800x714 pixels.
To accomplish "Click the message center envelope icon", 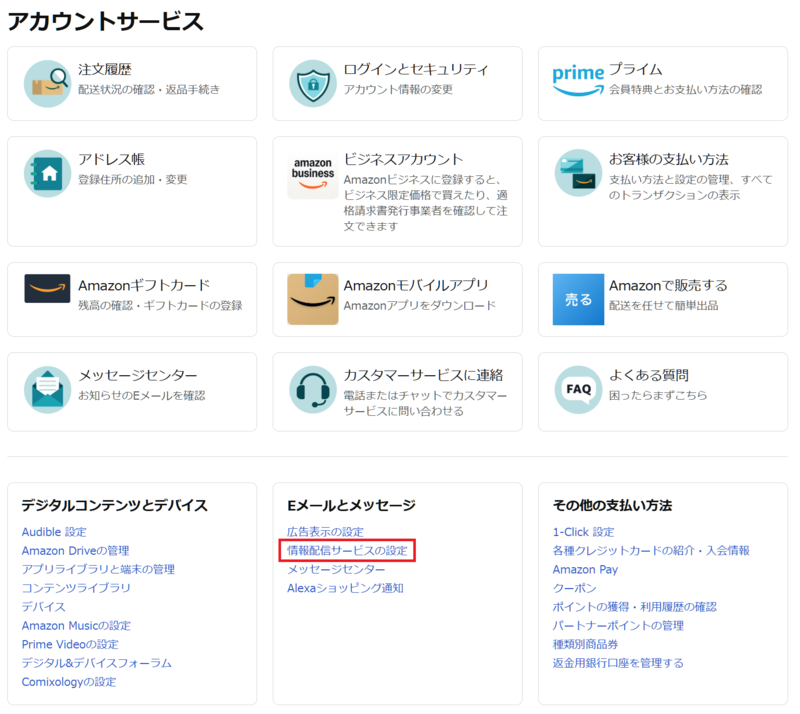I will click(x=47, y=389).
